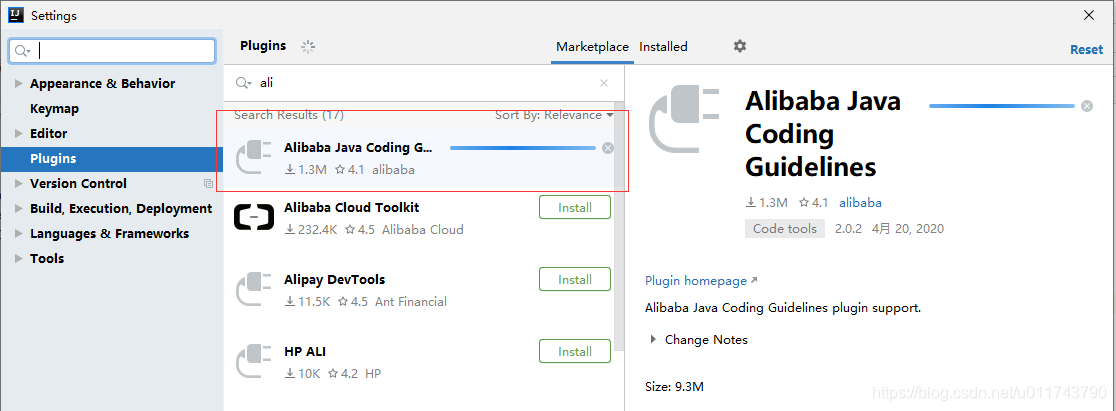This screenshot has width=1116, height=411.
Task: Open the Sort By: Relevance dropdown
Action: coord(554,115)
